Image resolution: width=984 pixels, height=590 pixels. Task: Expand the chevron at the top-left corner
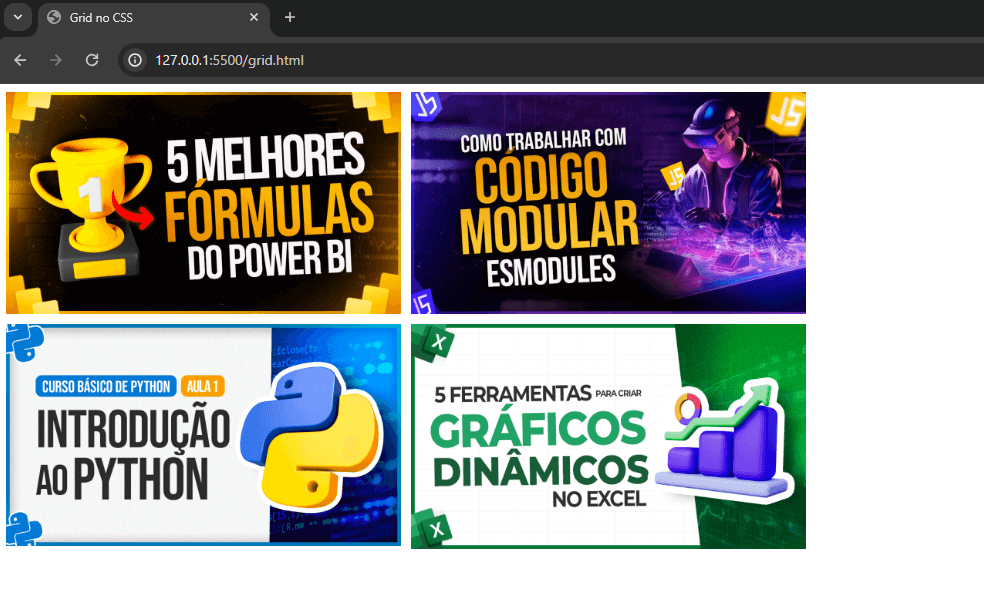(16, 17)
